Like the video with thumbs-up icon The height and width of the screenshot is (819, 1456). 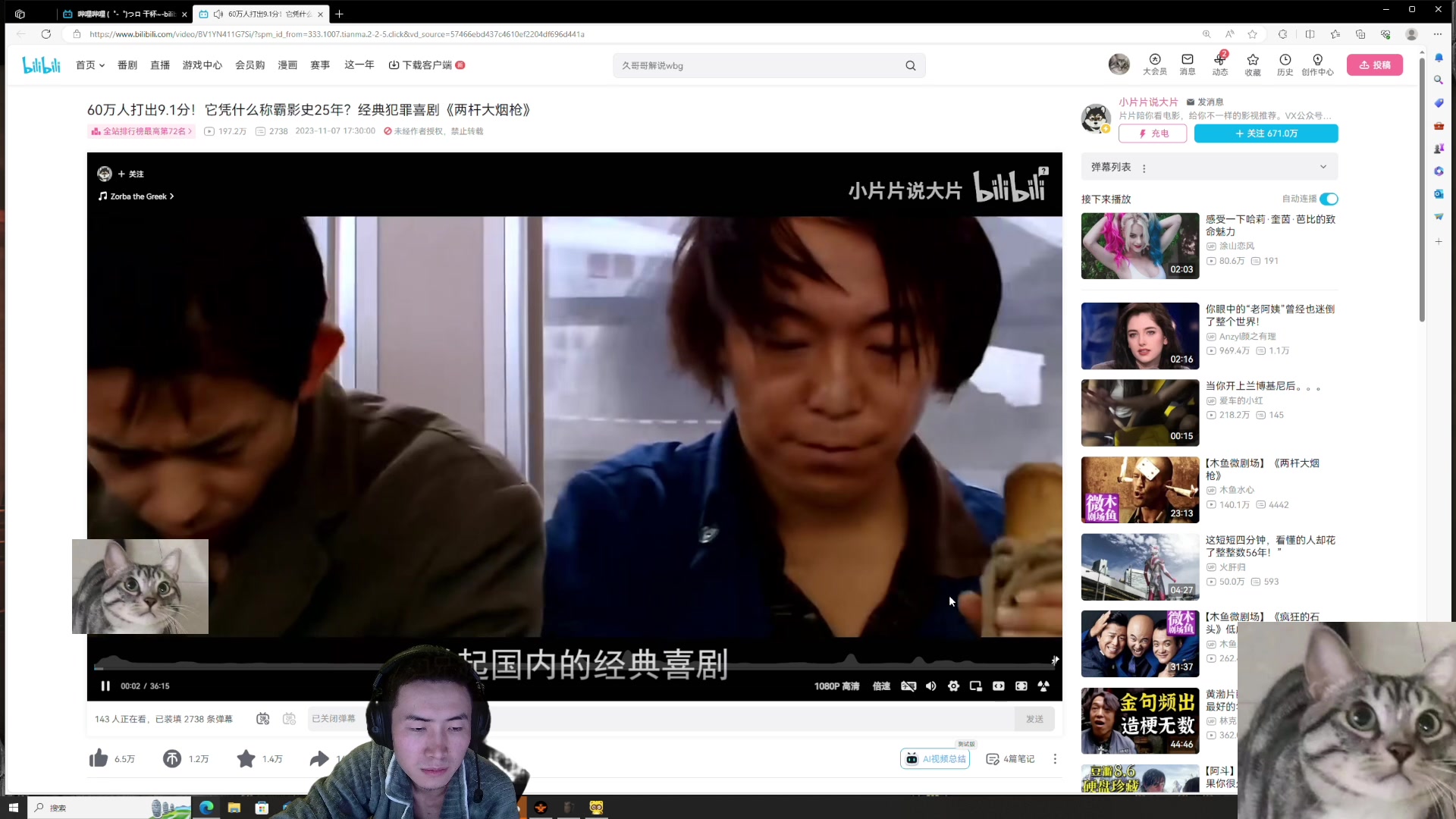click(x=99, y=758)
